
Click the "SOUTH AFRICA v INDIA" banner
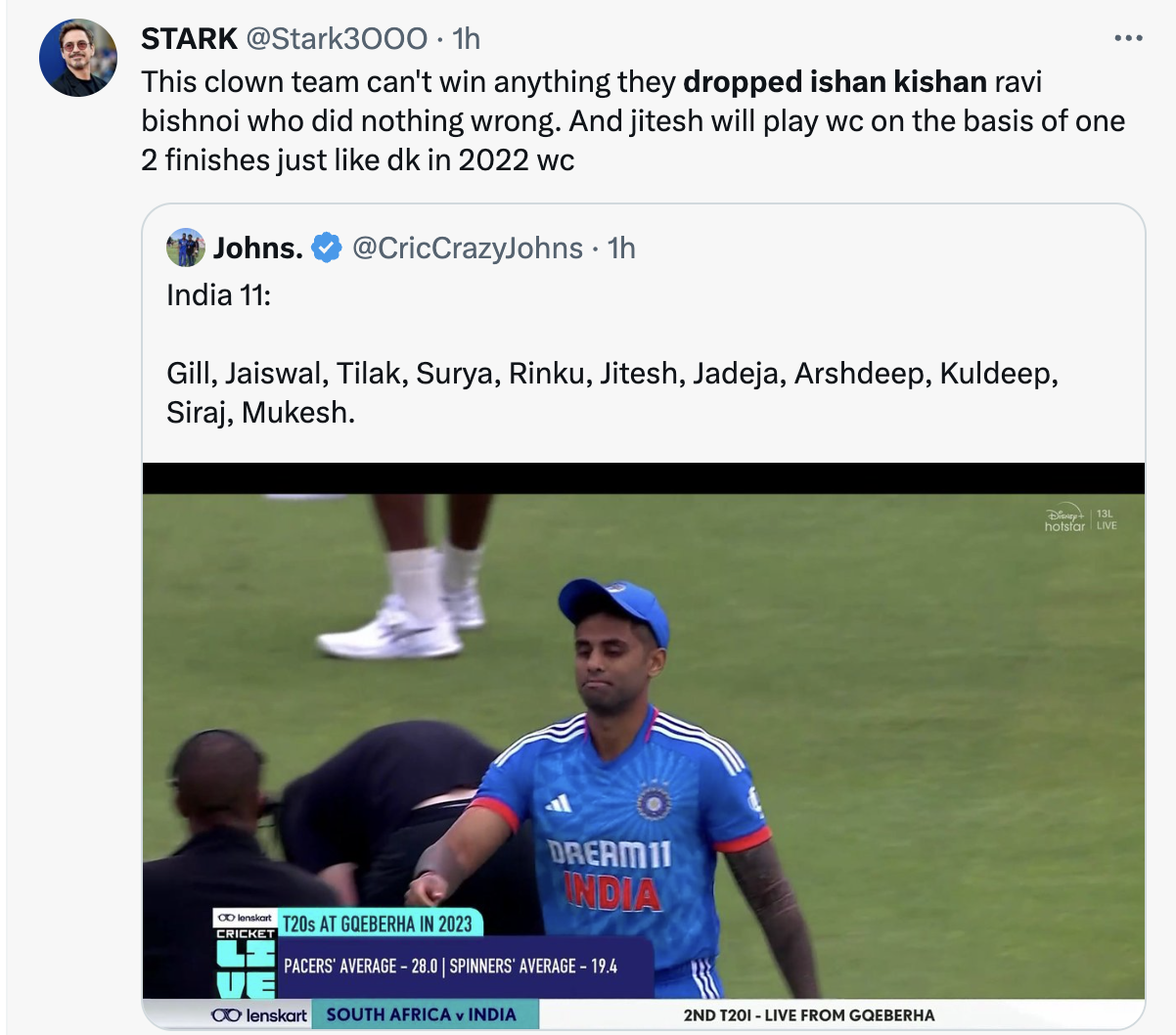click(x=421, y=1014)
